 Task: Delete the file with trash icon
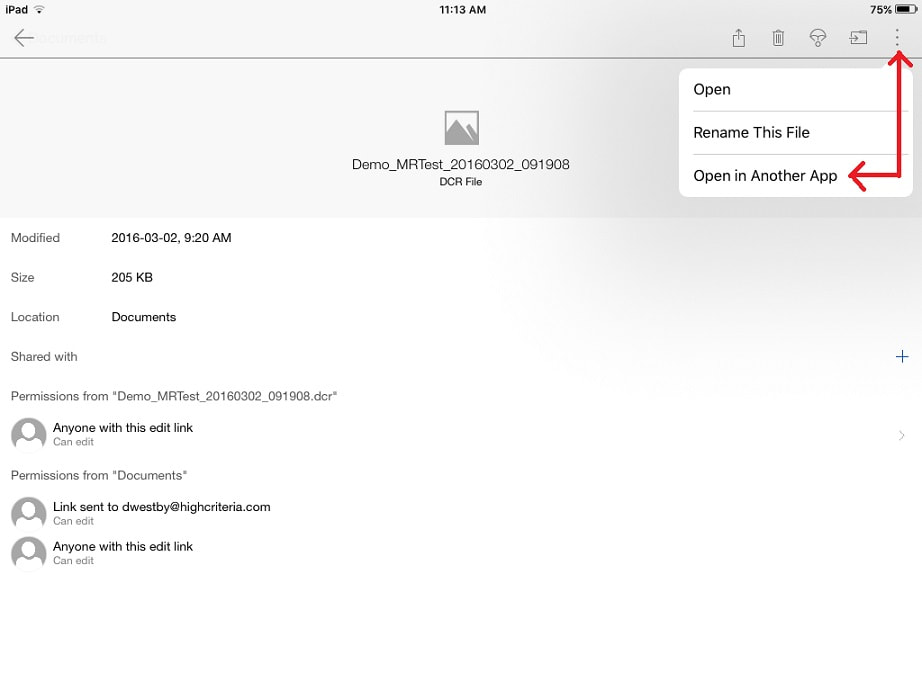[778, 38]
